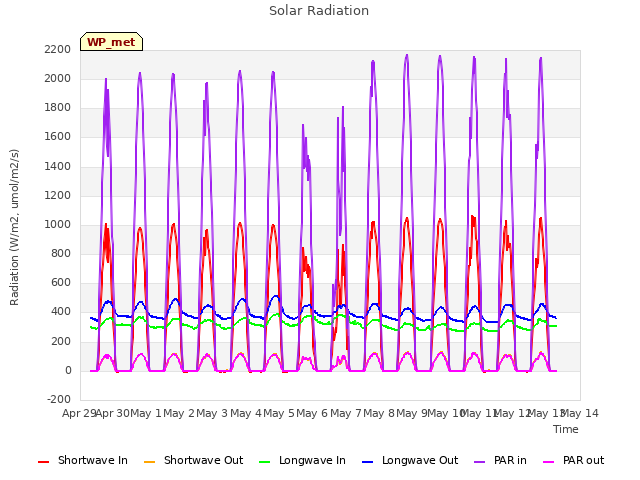This screenshot has height=480, width=640.
Task: Click the 400 y-axis tick label
Action: coord(61,312)
